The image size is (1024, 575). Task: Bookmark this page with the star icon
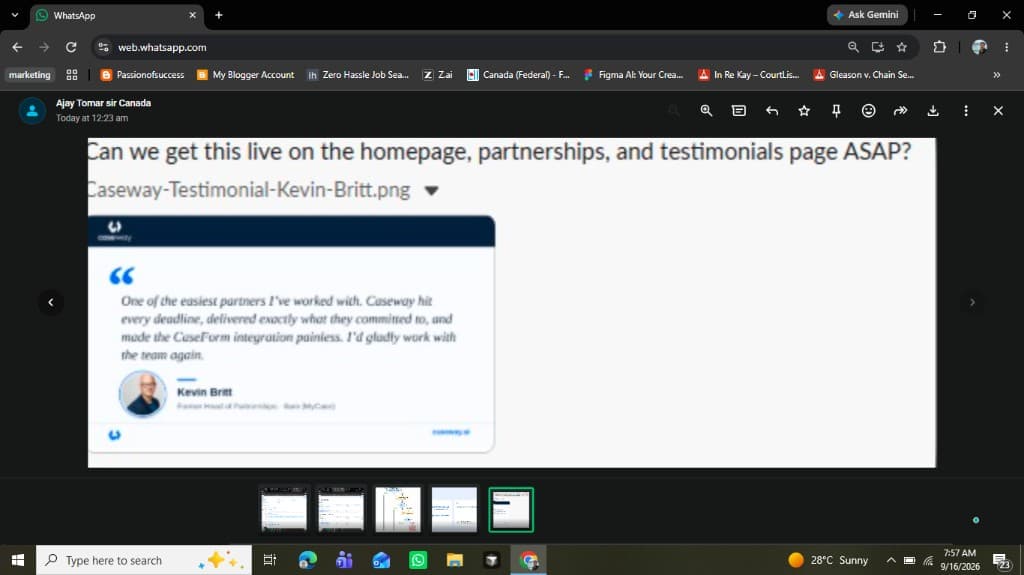click(902, 47)
